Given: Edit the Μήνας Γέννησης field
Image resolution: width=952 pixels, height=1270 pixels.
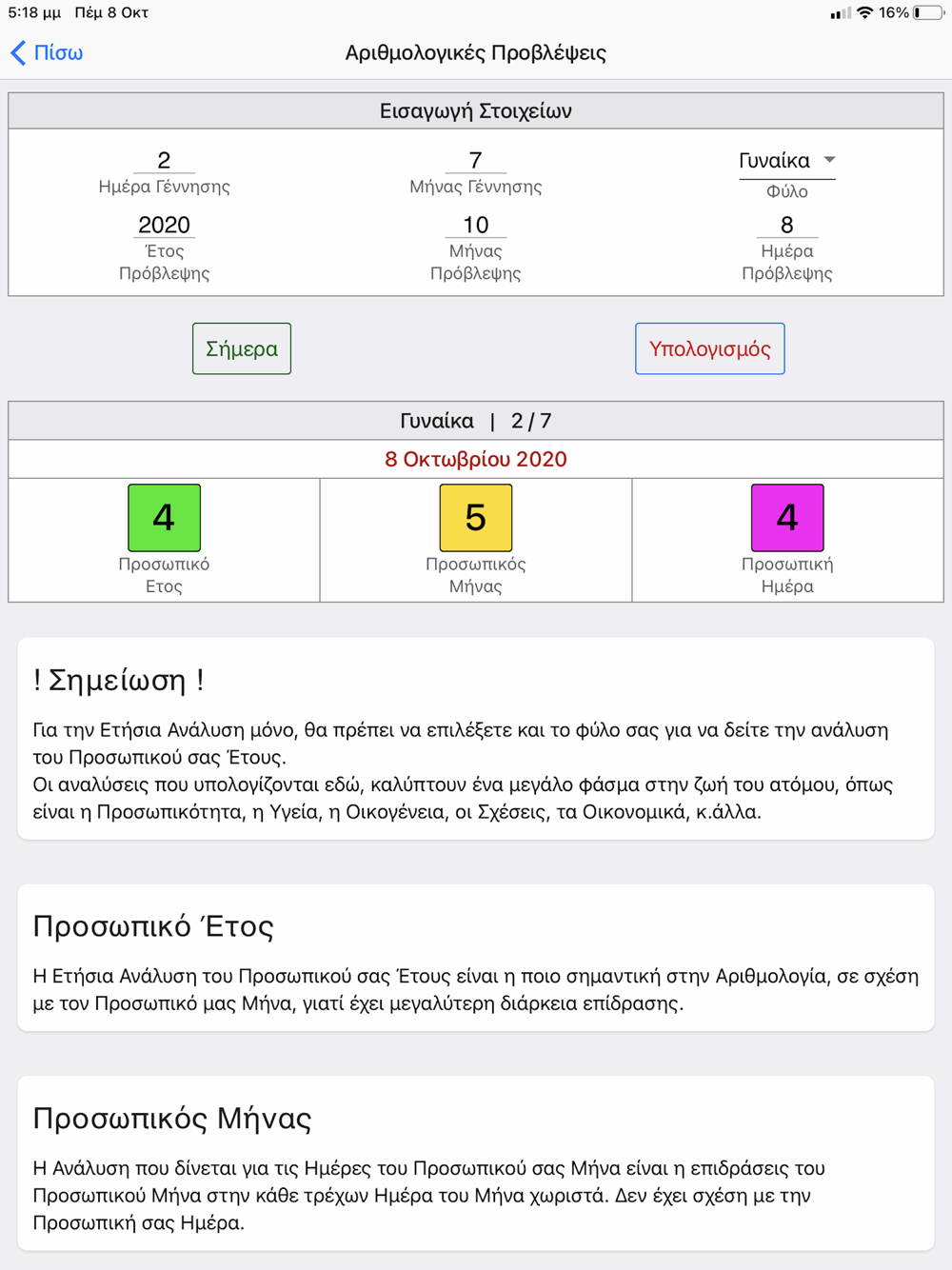Looking at the screenshot, I should click(476, 160).
